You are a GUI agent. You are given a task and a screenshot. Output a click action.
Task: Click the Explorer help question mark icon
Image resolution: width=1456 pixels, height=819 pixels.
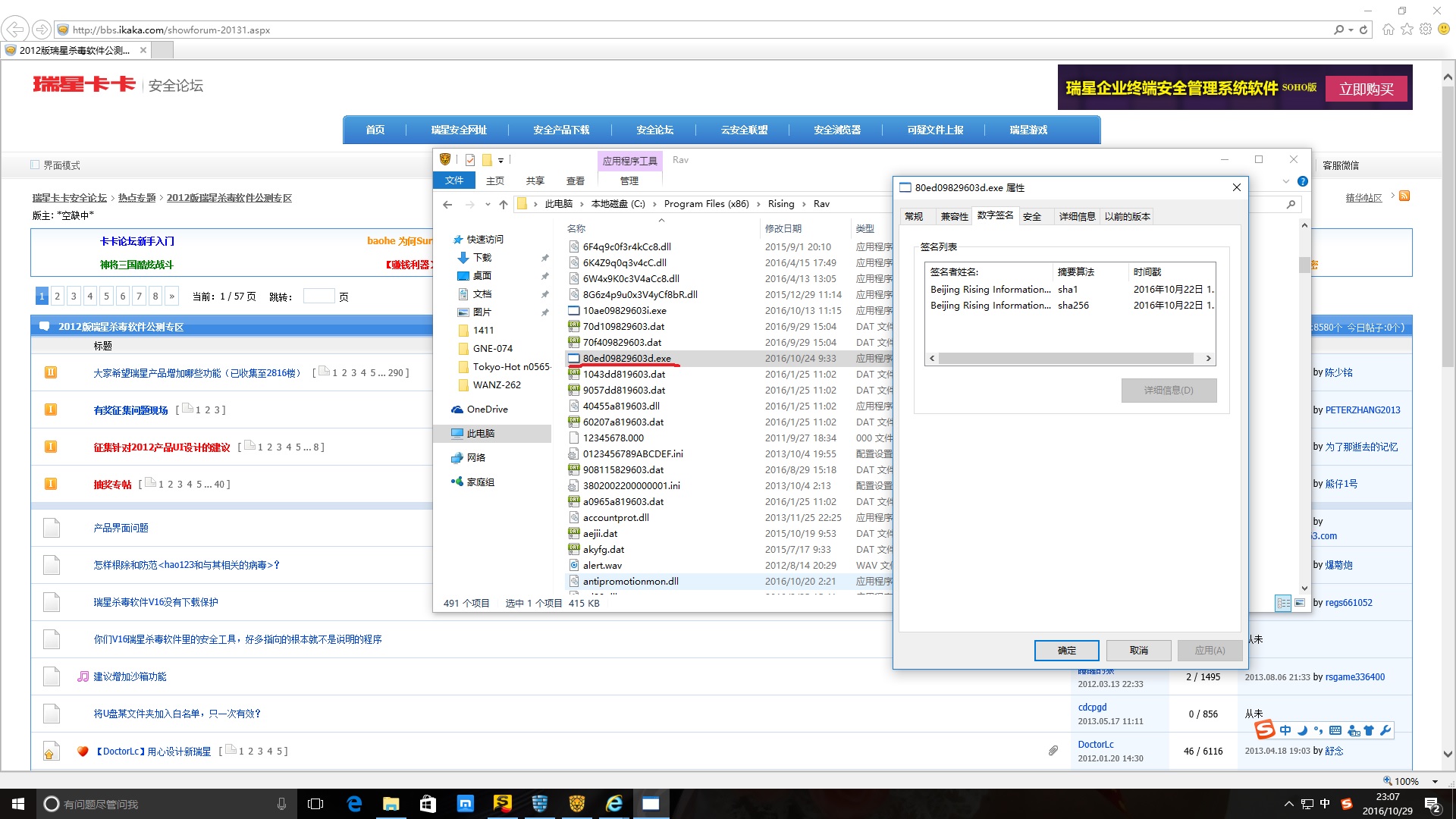(x=1302, y=181)
